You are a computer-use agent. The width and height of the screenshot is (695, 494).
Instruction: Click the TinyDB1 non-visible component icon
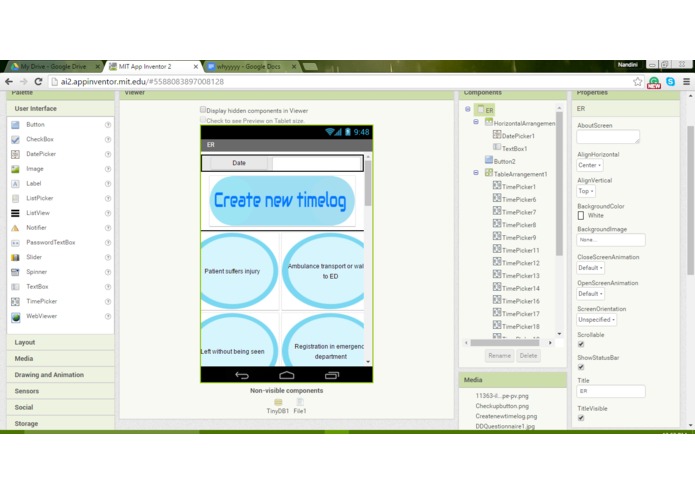pyautogui.click(x=278, y=402)
